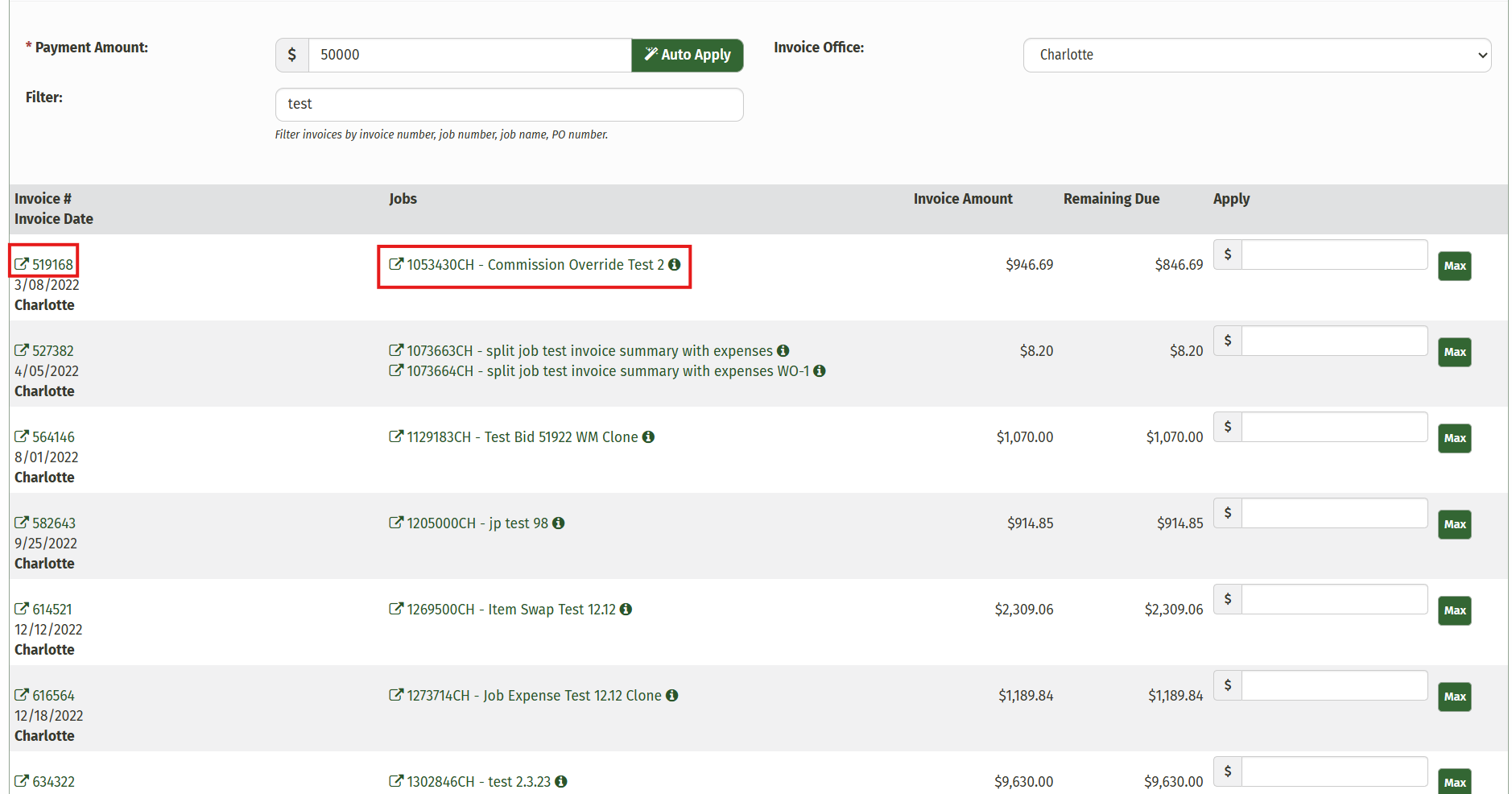Screen dimensions: 1512x794
Task: Open invoice 564146 link
Action: tap(53, 436)
